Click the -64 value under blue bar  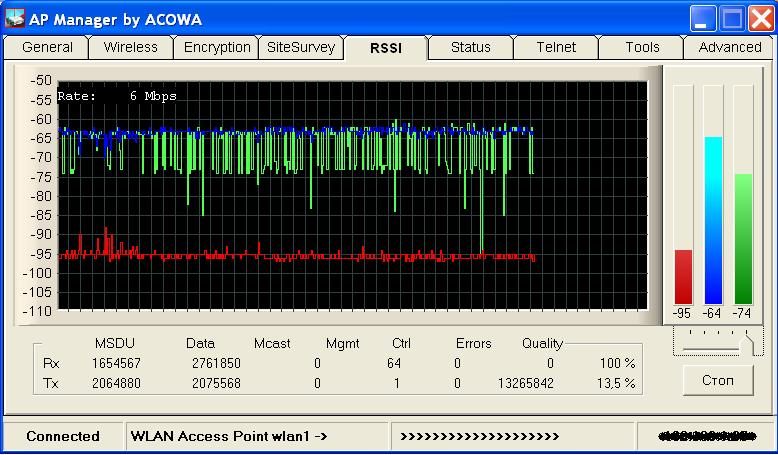[712, 313]
